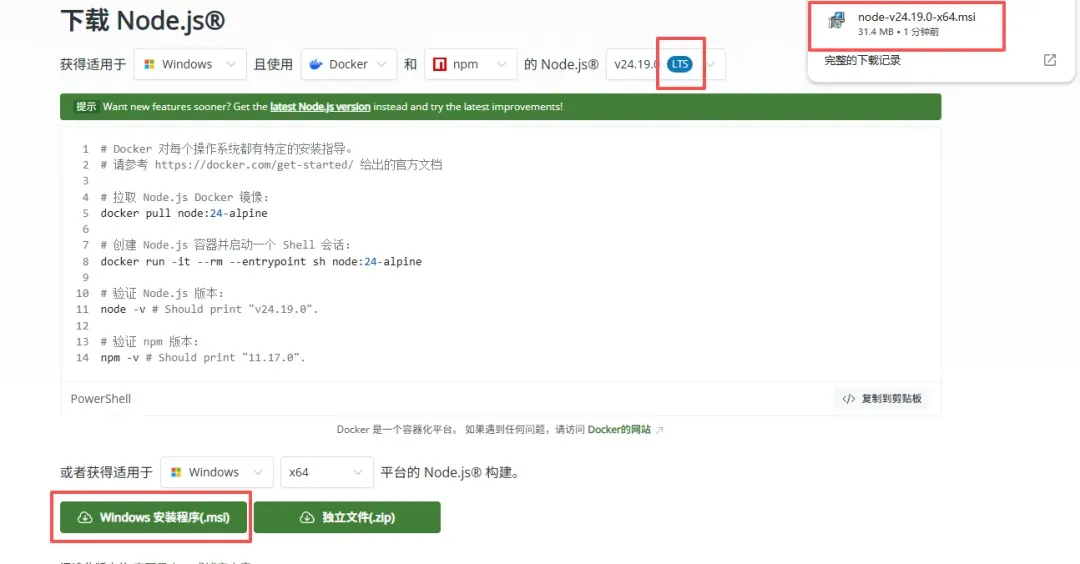Click the Windows logo in lower dropdown
The width and height of the screenshot is (1080, 564).
[176, 472]
